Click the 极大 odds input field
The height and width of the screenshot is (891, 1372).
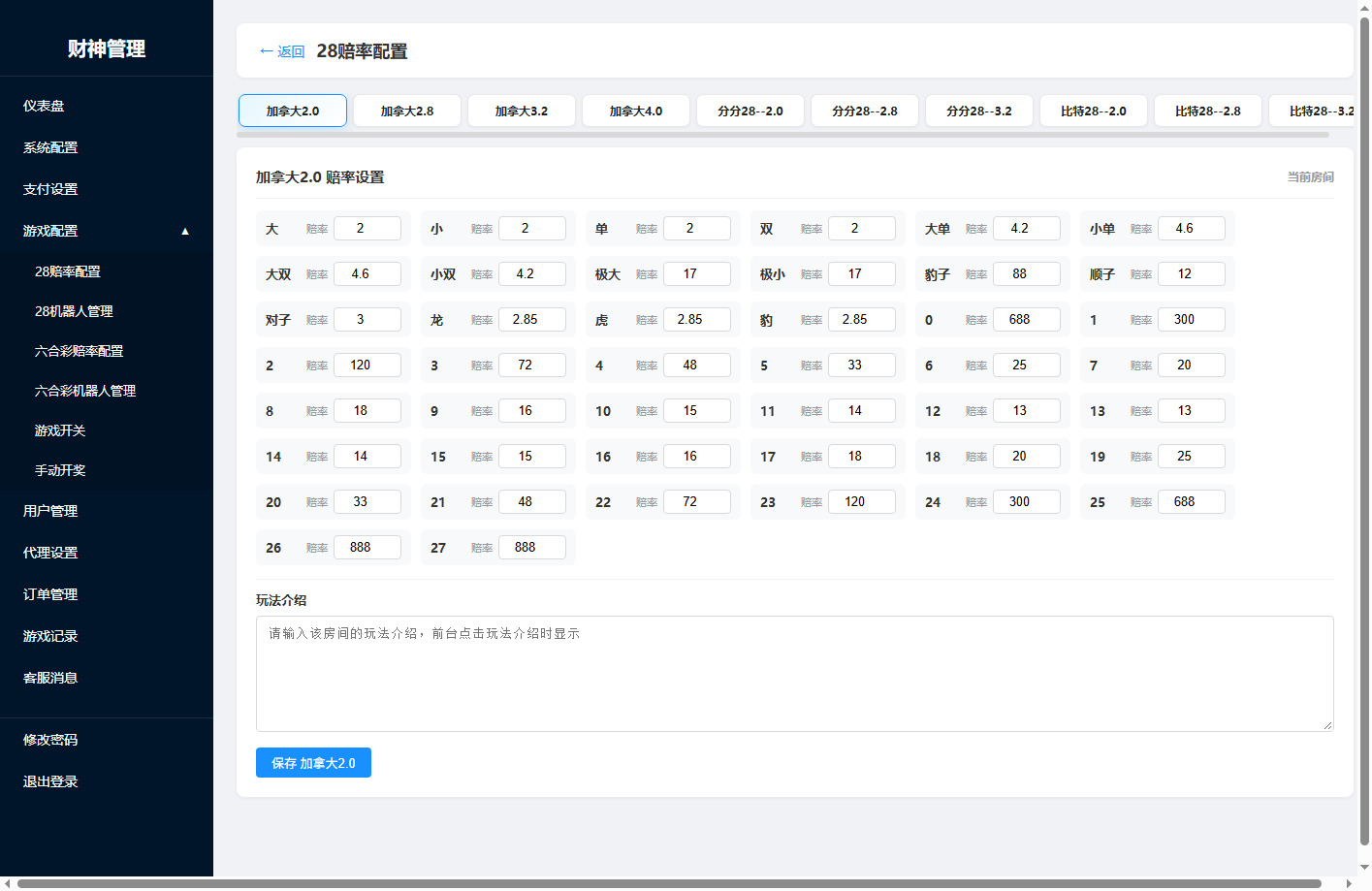pos(697,274)
